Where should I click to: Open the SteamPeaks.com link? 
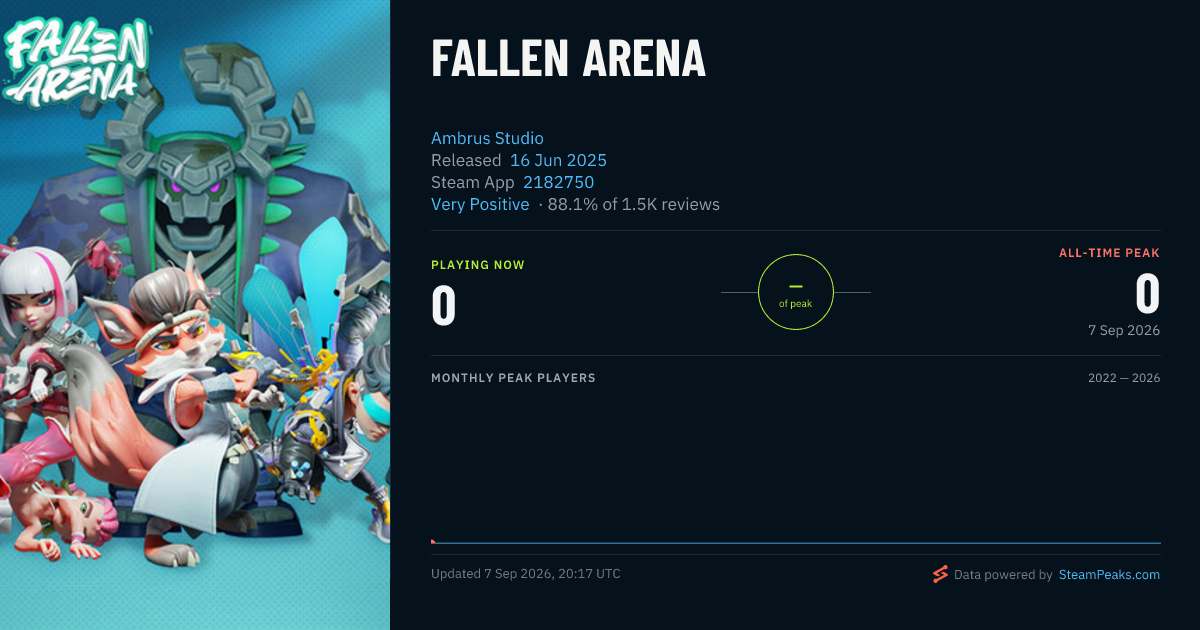(1109, 575)
